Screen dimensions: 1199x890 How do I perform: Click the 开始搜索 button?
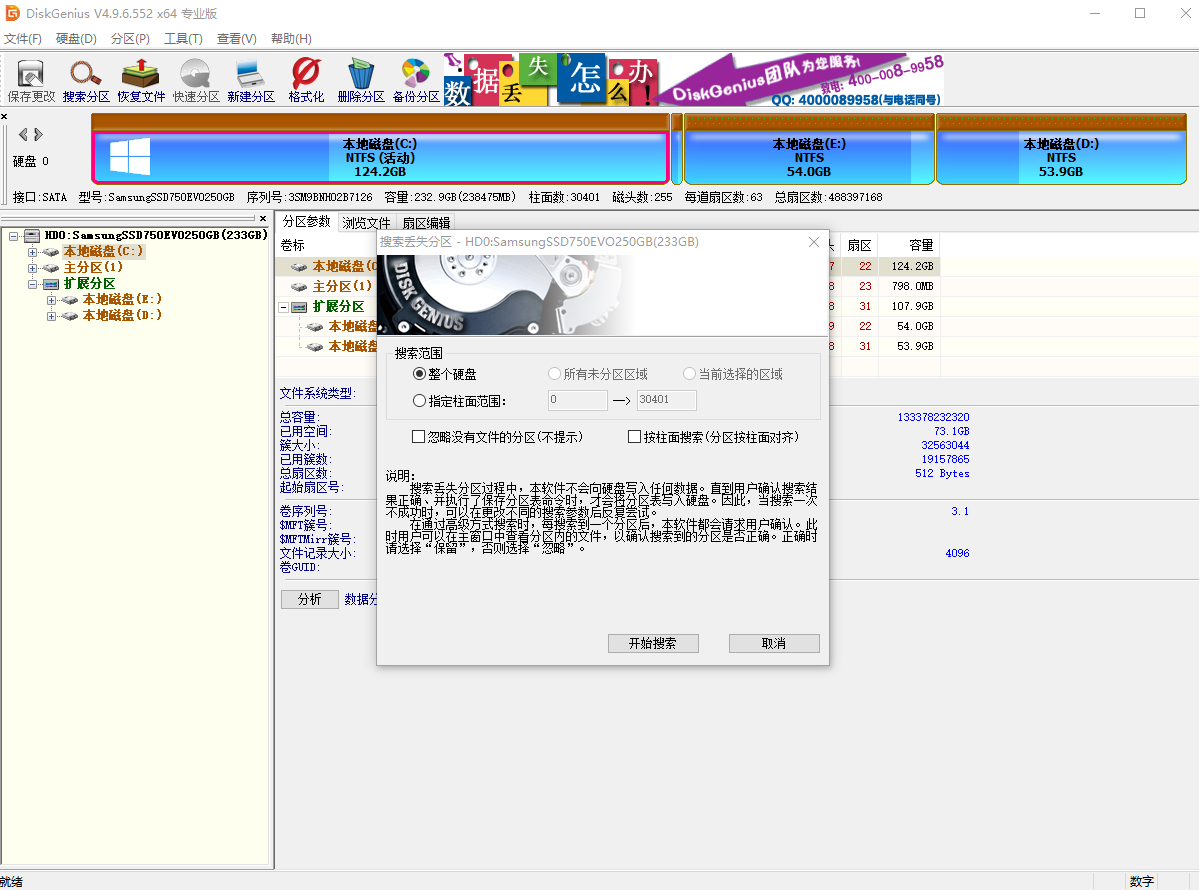point(653,643)
